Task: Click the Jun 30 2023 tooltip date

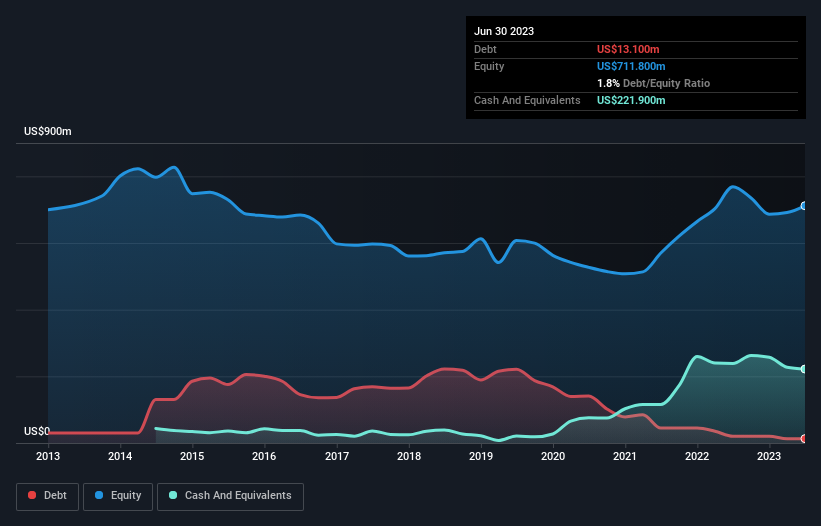Action: [504, 31]
